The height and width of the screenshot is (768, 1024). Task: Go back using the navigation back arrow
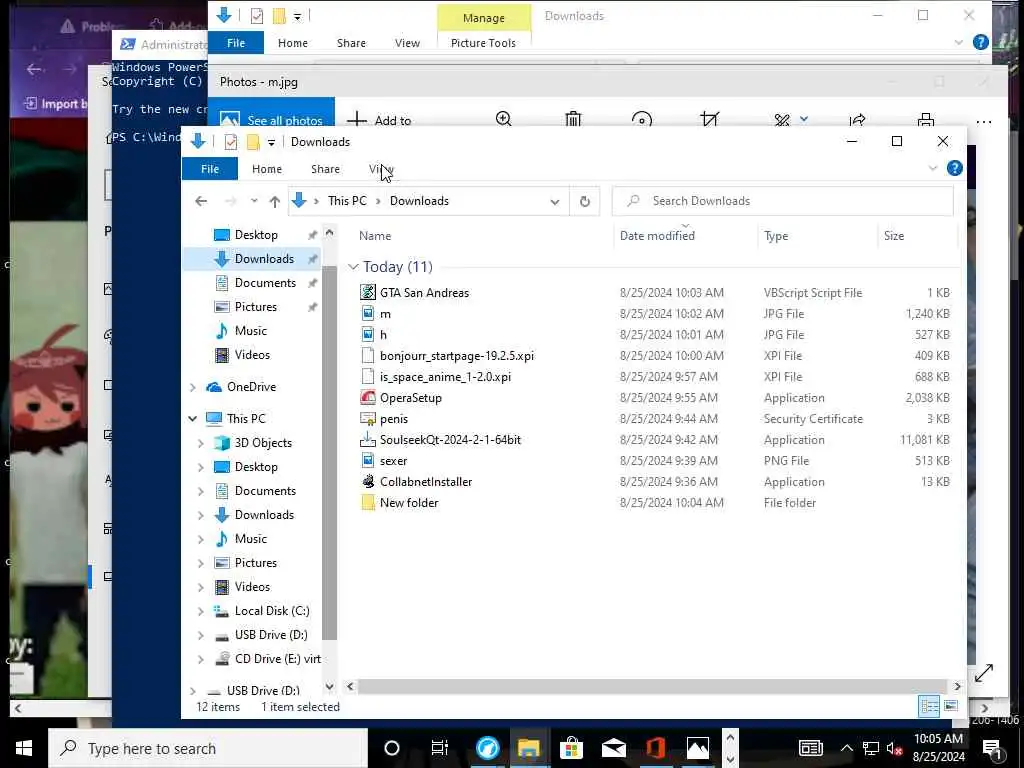point(201,201)
